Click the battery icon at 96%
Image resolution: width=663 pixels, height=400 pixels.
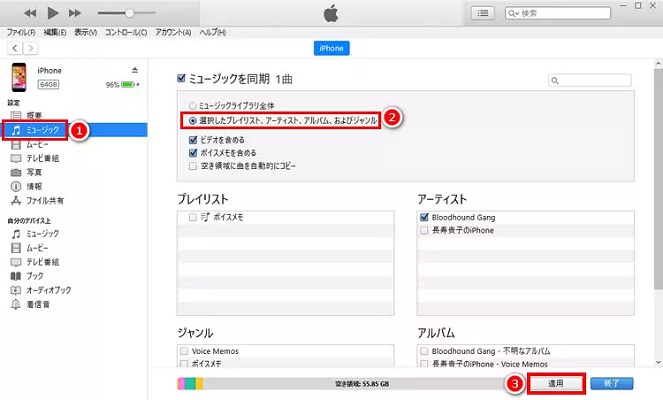click(x=128, y=85)
